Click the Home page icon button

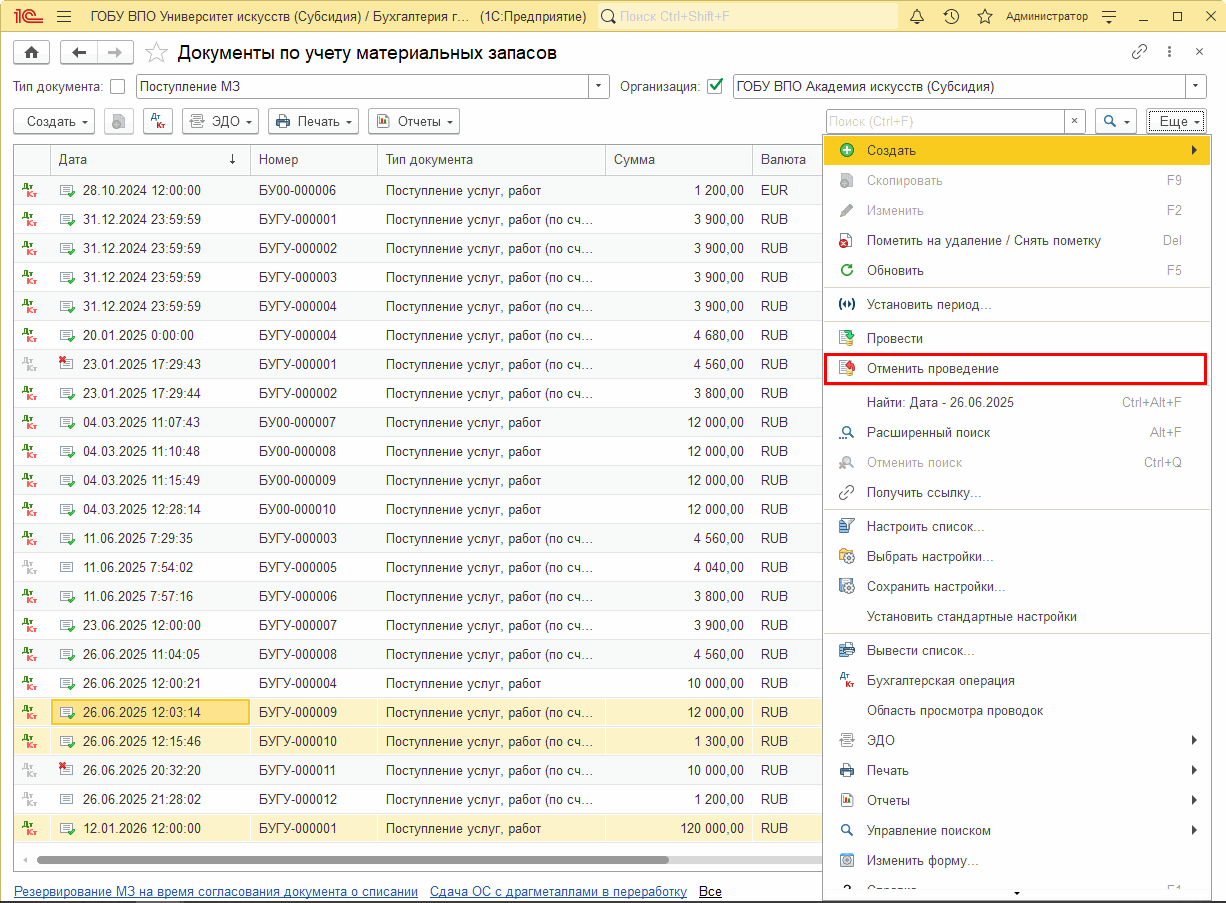coord(31,53)
